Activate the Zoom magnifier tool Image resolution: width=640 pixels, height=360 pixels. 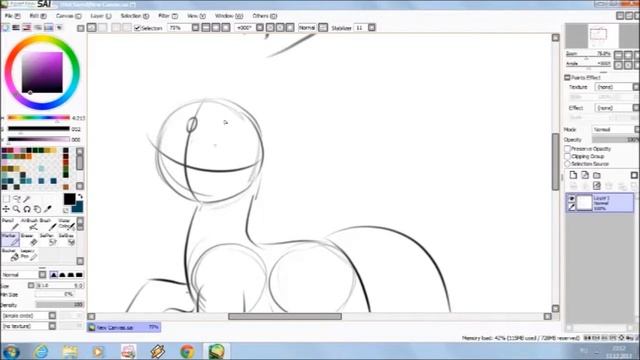pos(17,209)
